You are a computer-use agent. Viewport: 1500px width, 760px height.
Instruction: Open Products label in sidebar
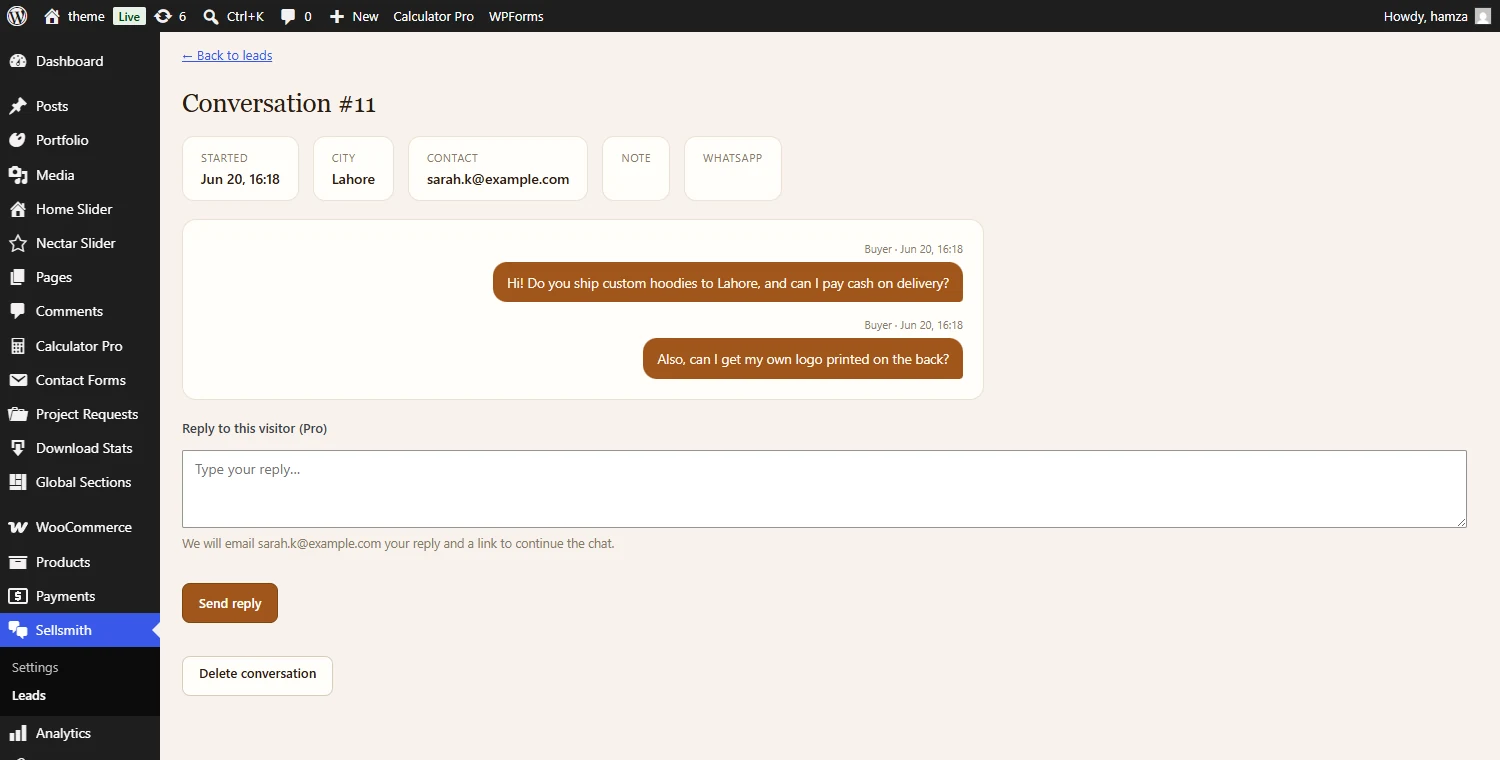(63, 562)
